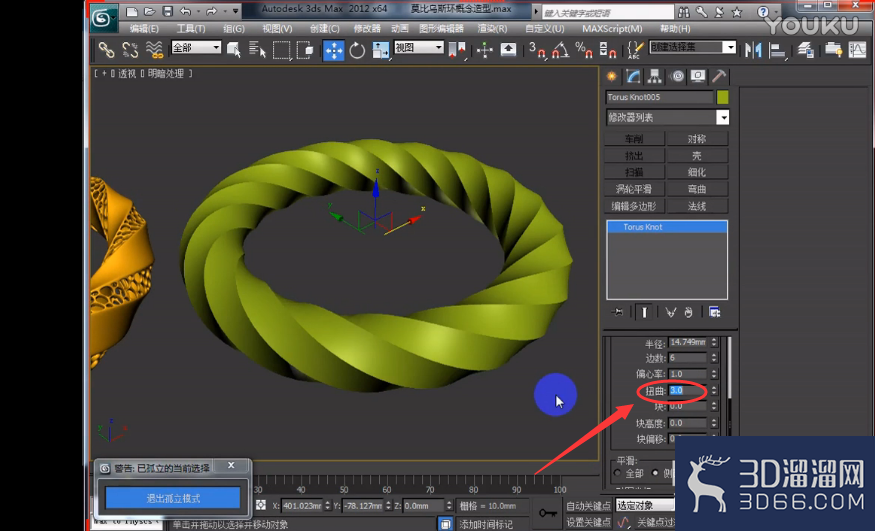Image resolution: width=875 pixels, height=531 pixels.
Task: Open Hierarchy command panel tab
Action: (x=655, y=76)
